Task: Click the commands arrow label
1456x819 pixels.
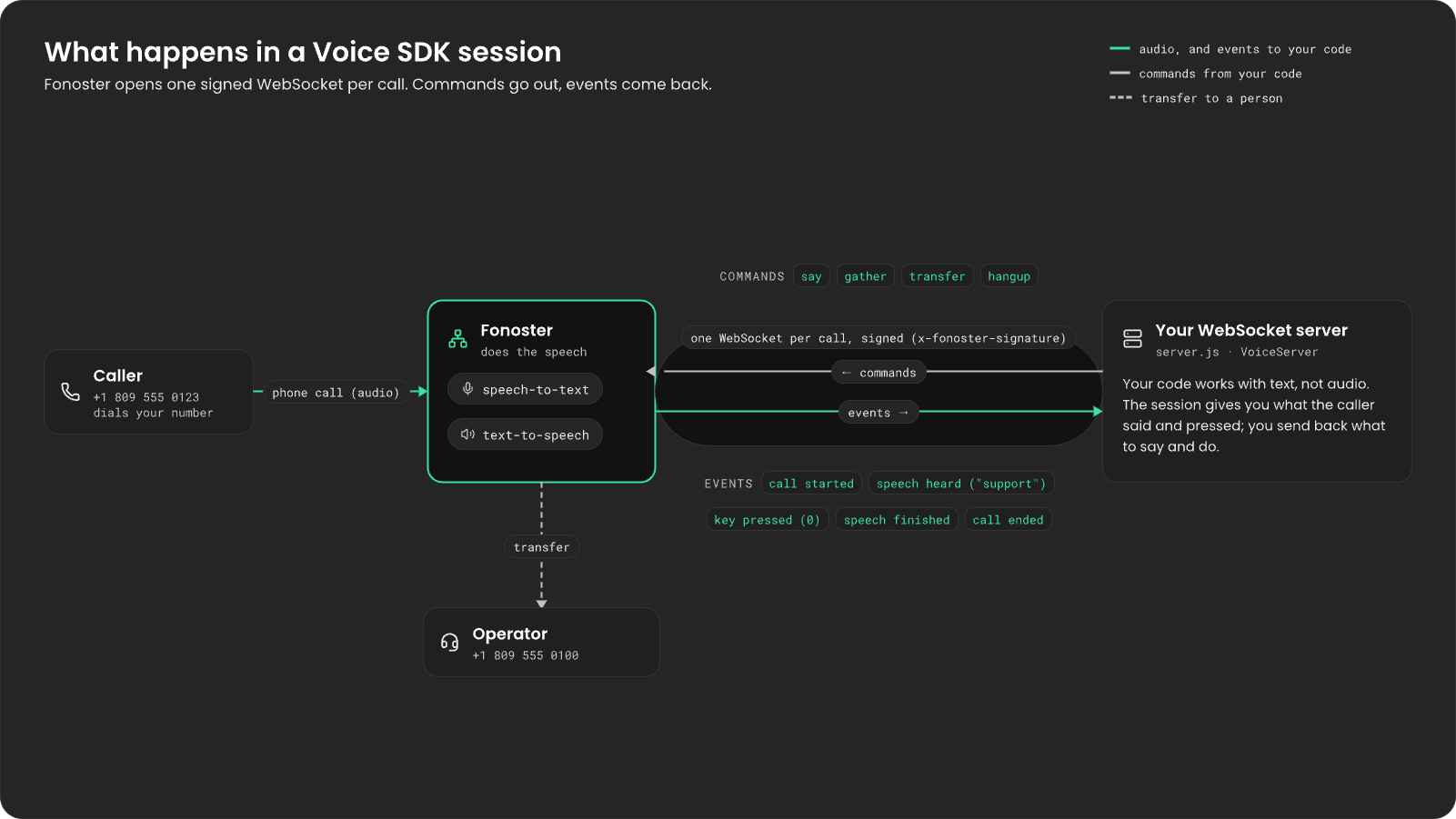Action: [x=879, y=373]
